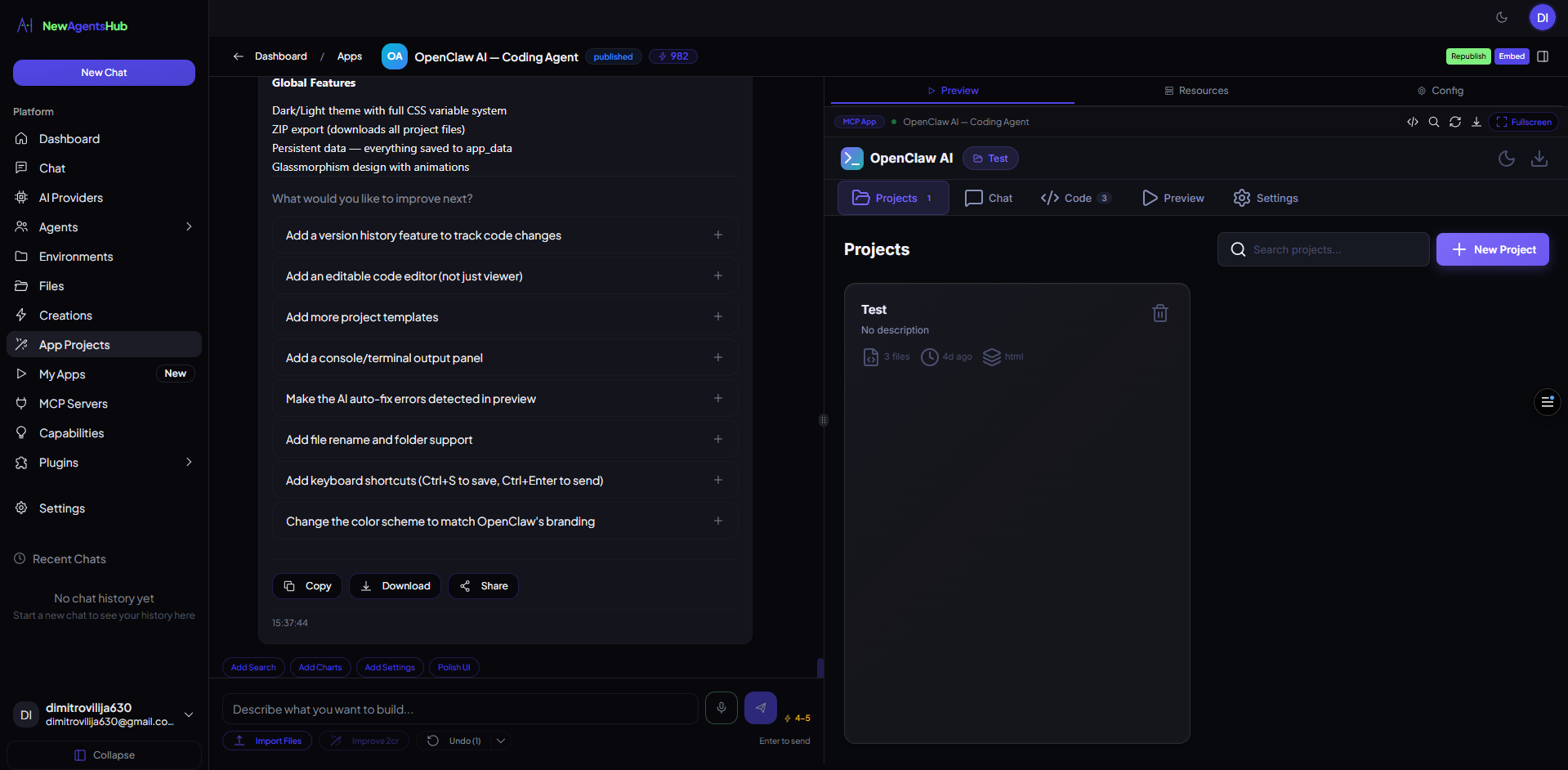Focus the Search projects input field

1324,249
